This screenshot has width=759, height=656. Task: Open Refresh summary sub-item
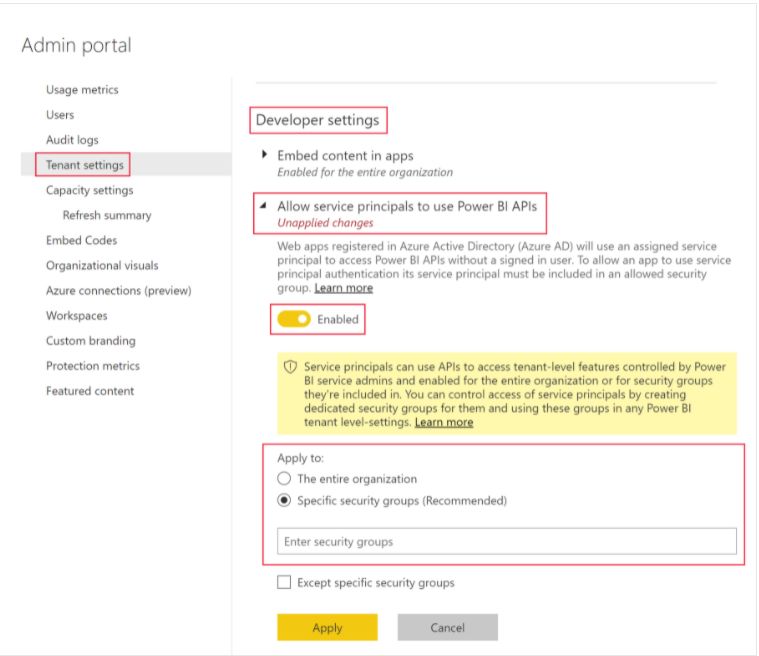[107, 215]
